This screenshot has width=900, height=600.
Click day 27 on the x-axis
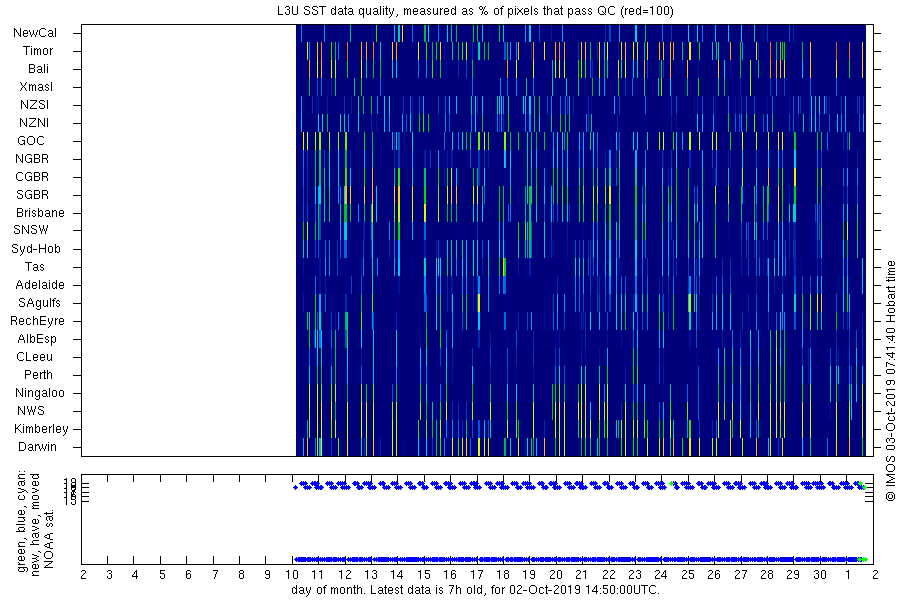[741, 575]
